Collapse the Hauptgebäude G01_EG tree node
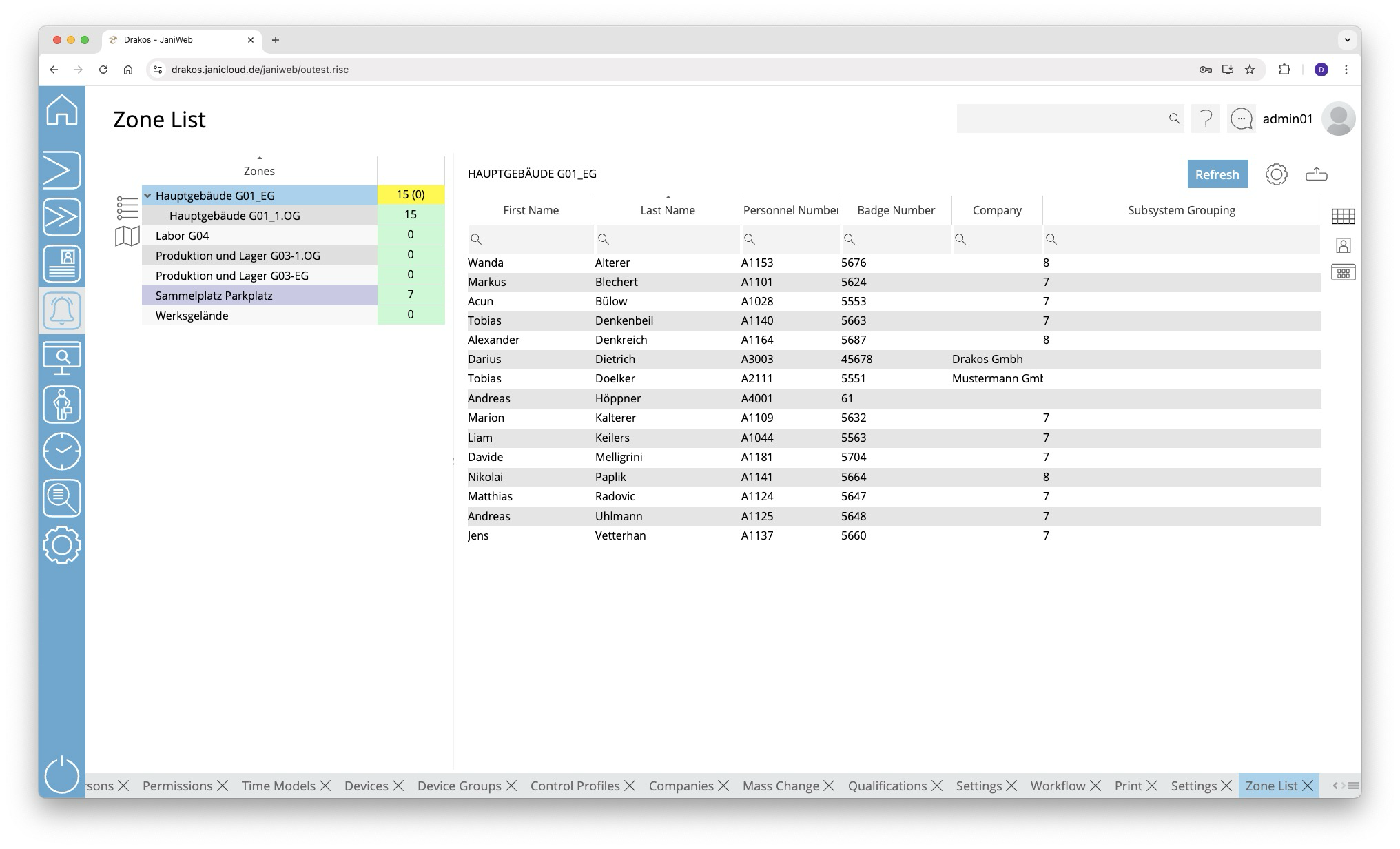The width and height of the screenshot is (1400, 849). coord(147,196)
